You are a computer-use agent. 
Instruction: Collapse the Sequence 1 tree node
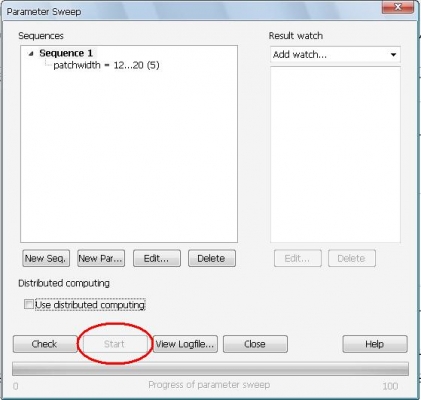tap(31, 54)
